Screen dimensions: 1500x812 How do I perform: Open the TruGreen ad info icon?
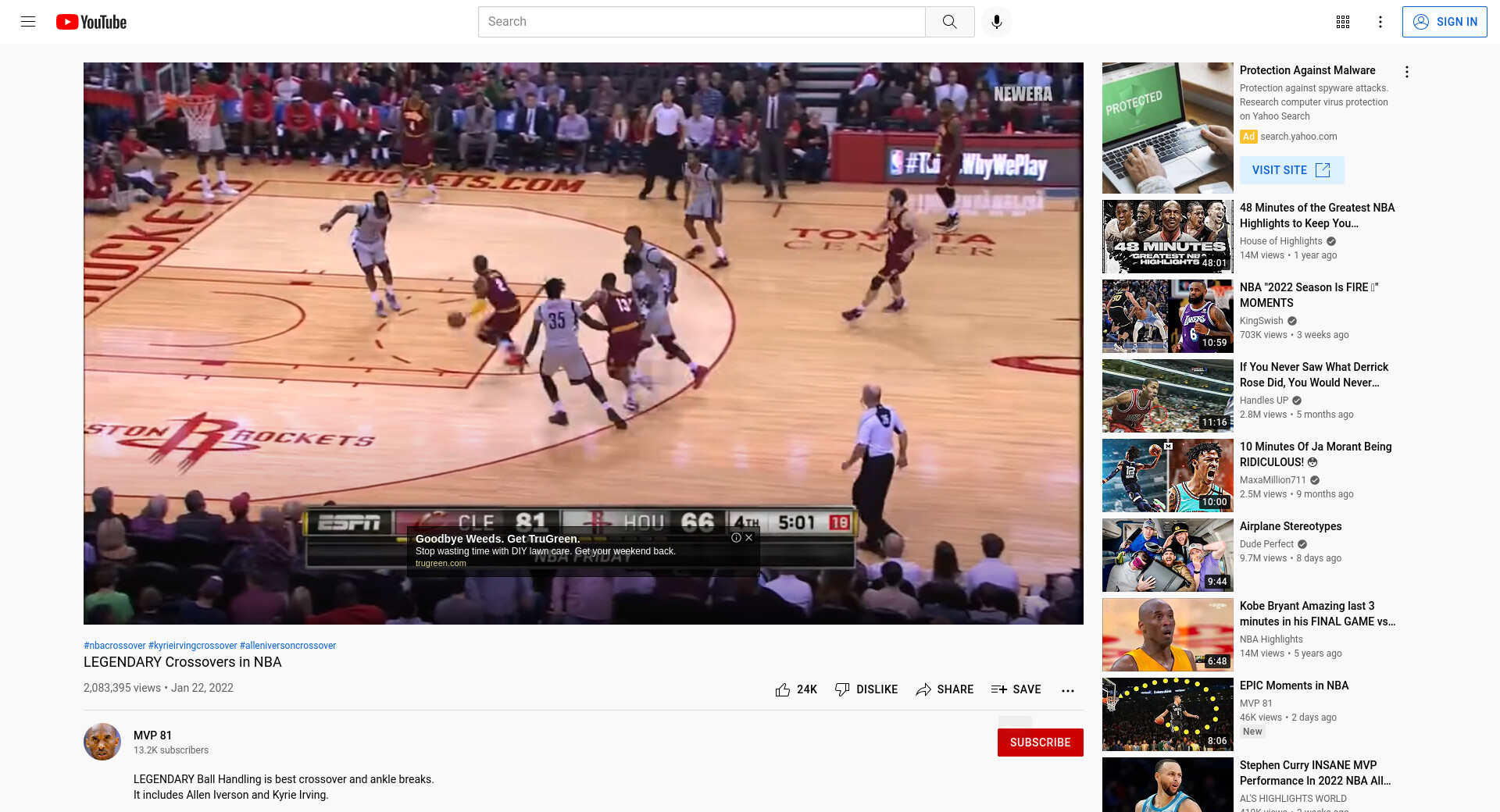736,537
